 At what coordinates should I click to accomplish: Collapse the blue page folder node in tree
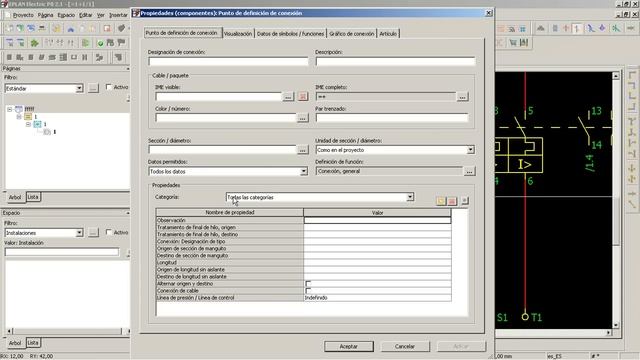click(28, 124)
